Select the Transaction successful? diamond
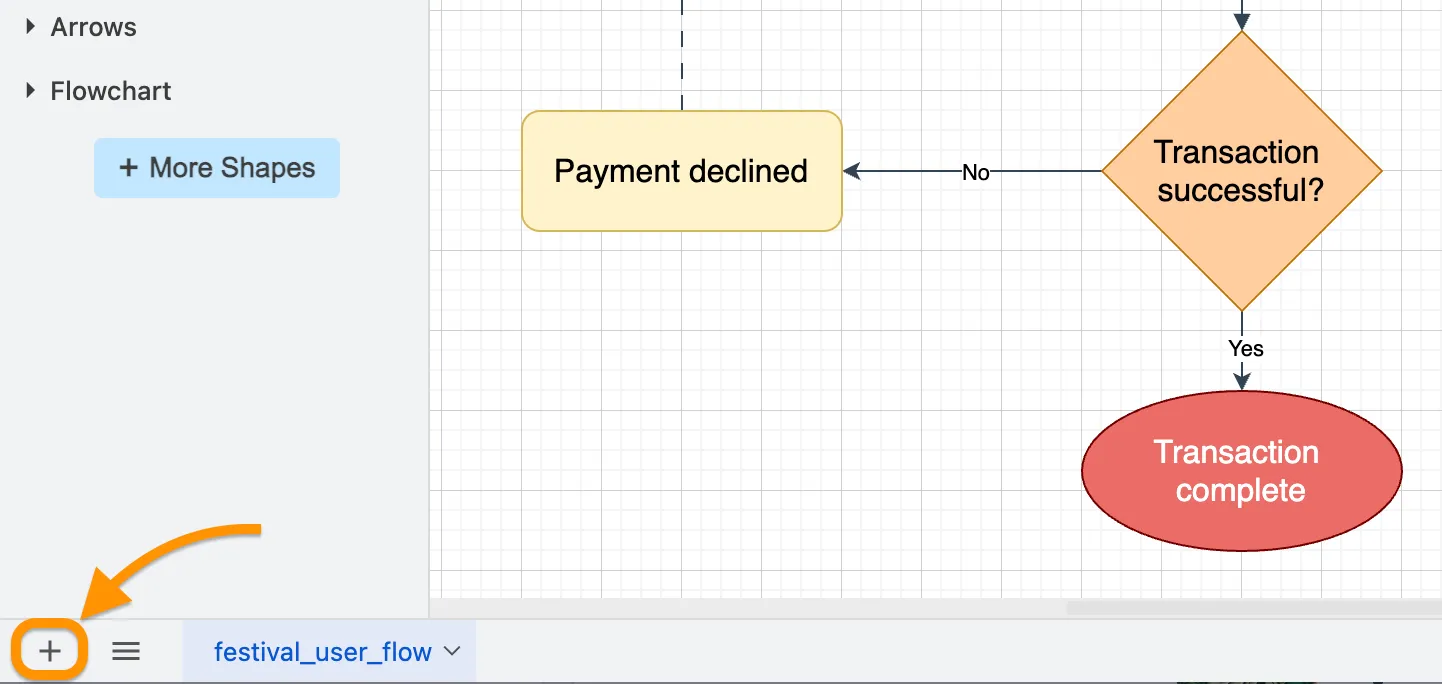The image size is (1442, 684). pos(1241,171)
